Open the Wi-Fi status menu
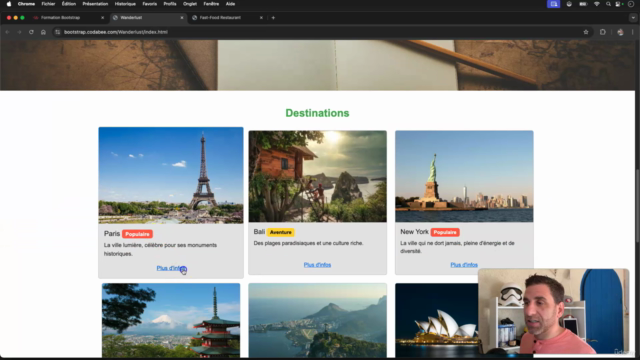 tap(597, 4)
